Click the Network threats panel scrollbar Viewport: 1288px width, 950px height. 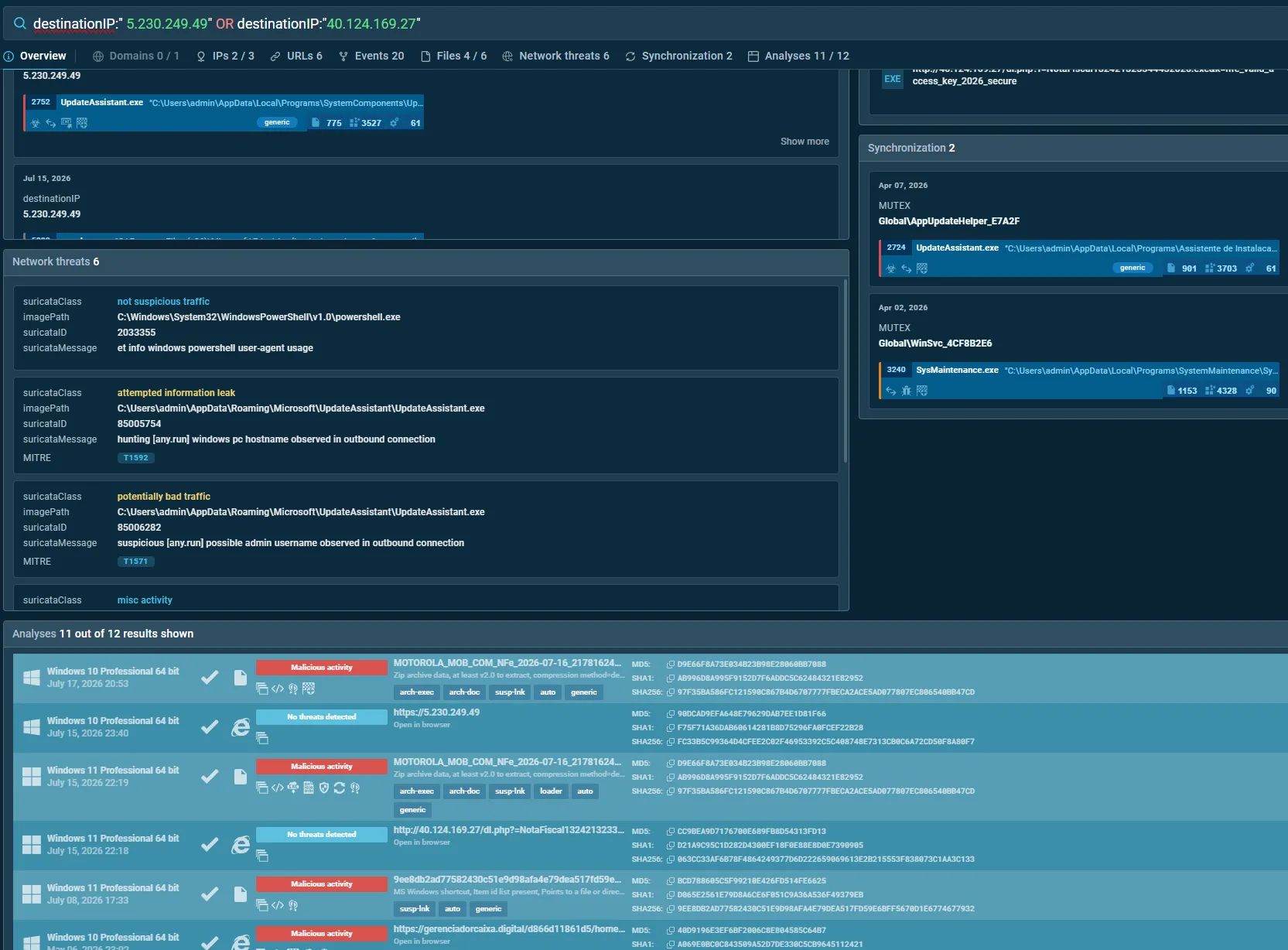click(x=845, y=371)
